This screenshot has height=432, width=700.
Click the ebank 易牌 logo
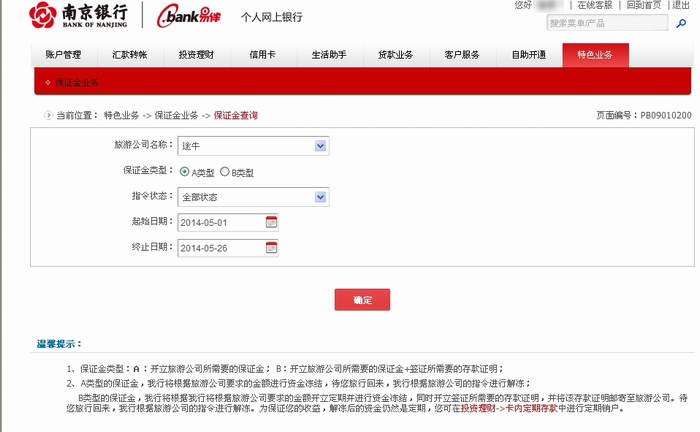coord(193,16)
